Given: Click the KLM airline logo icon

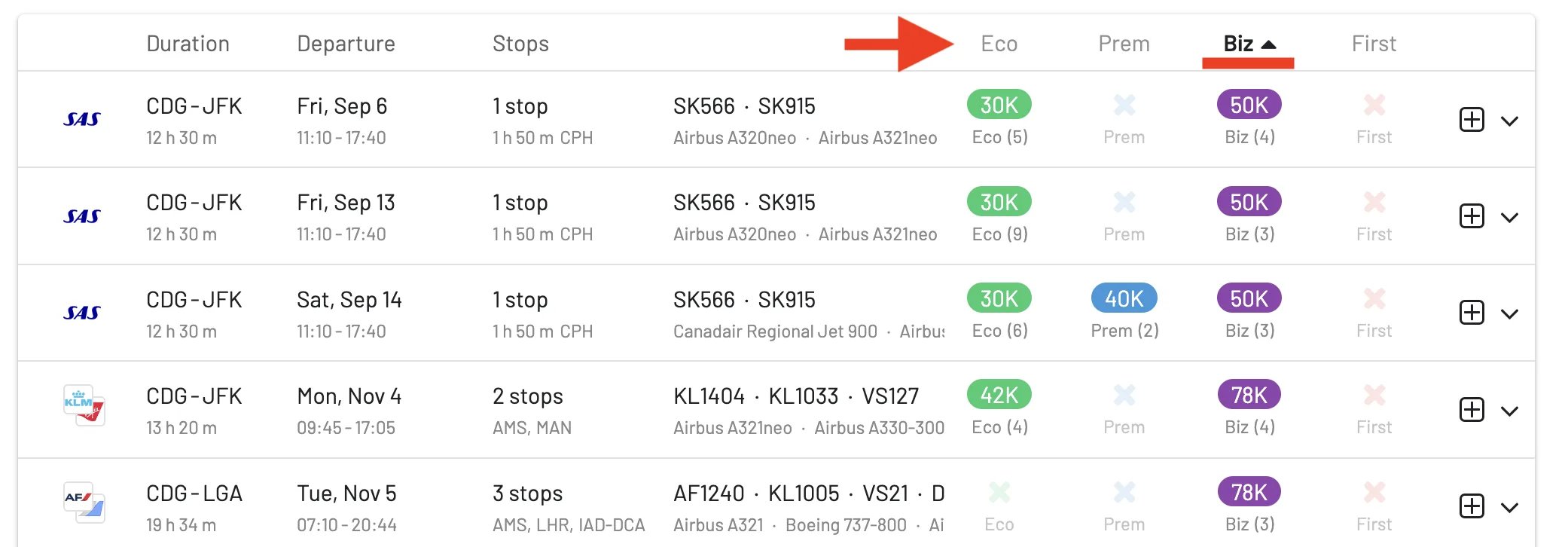Looking at the screenshot, I should (84, 405).
